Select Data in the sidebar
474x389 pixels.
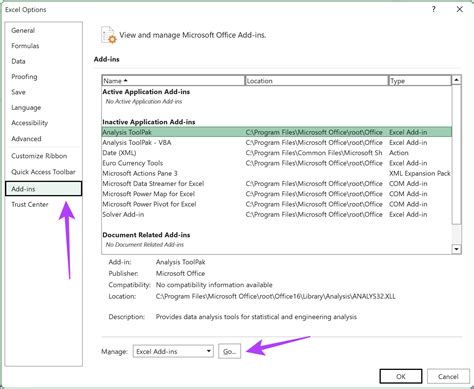[18, 61]
